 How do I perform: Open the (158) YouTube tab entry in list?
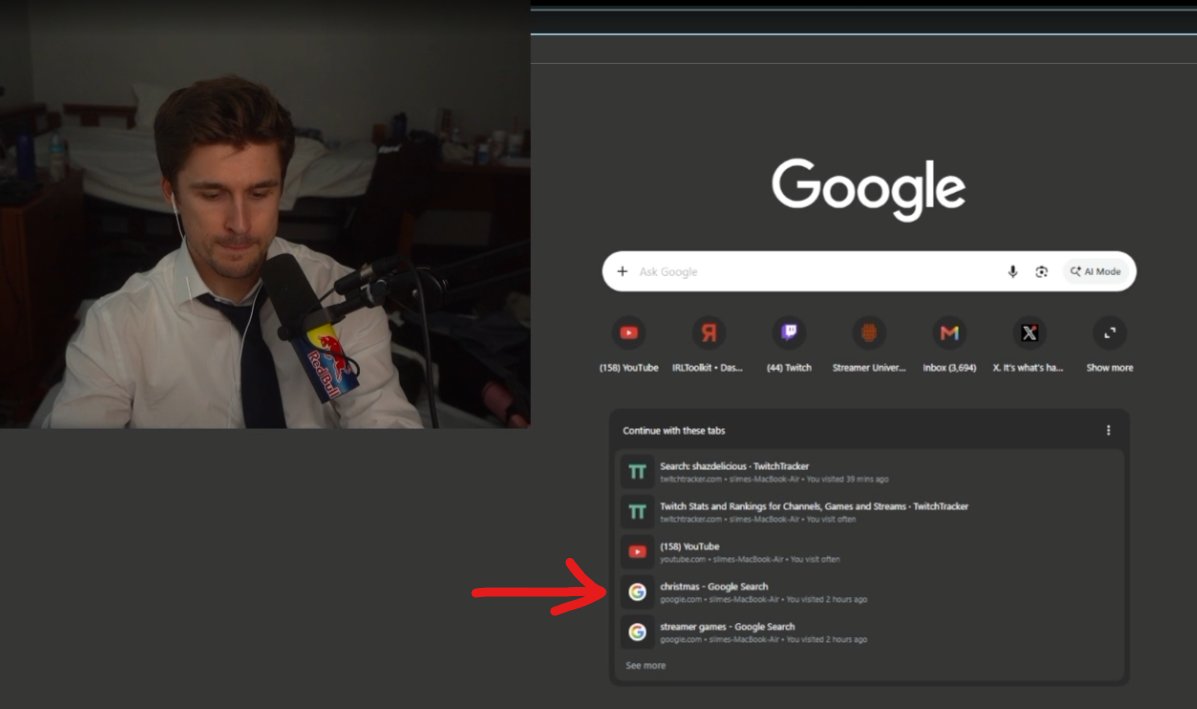tap(870, 552)
